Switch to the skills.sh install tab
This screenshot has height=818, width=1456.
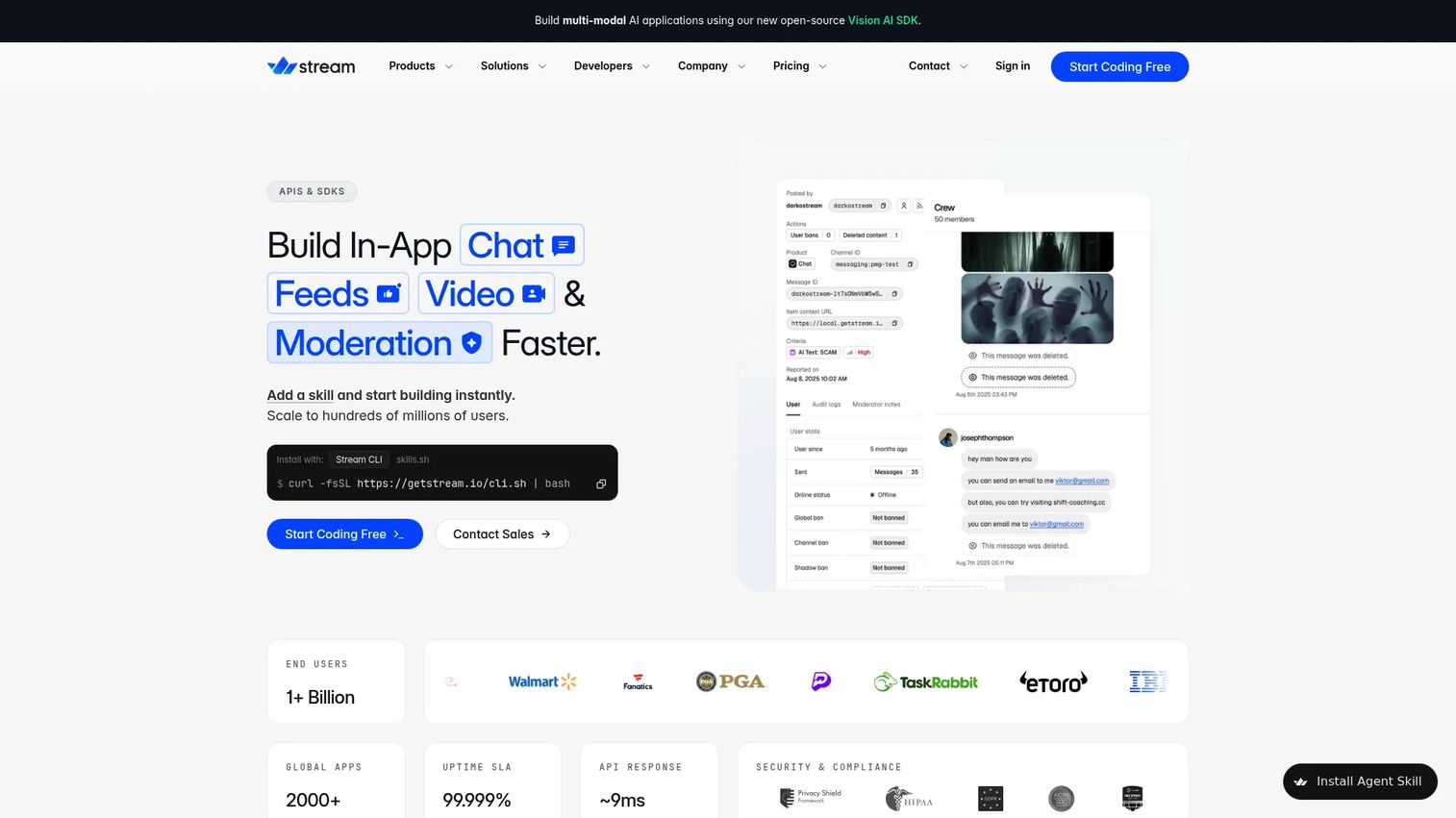pos(413,459)
